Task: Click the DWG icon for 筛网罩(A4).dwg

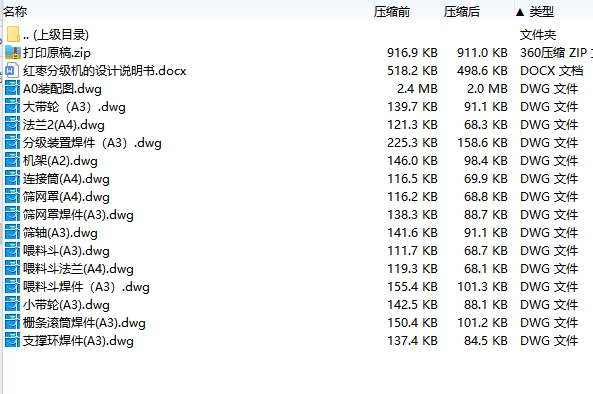Action: [x=12, y=197]
